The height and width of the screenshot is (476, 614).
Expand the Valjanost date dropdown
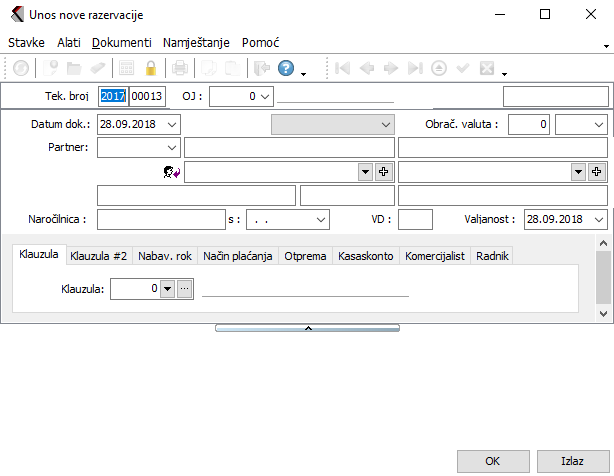point(598,219)
